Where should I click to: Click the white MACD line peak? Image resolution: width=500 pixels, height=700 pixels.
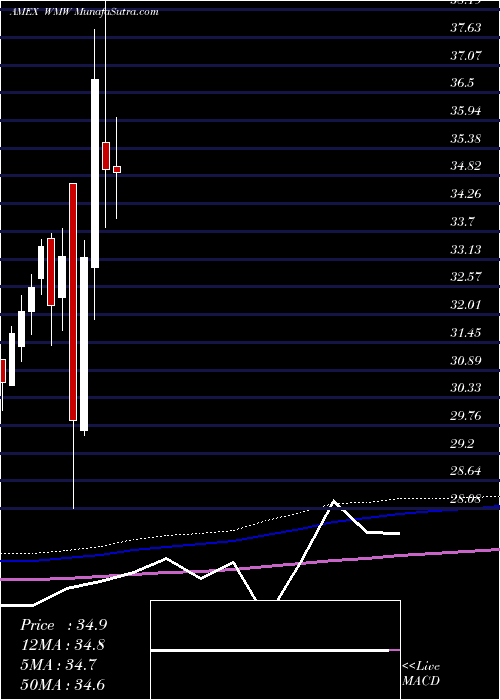click(x=333, y=501)
